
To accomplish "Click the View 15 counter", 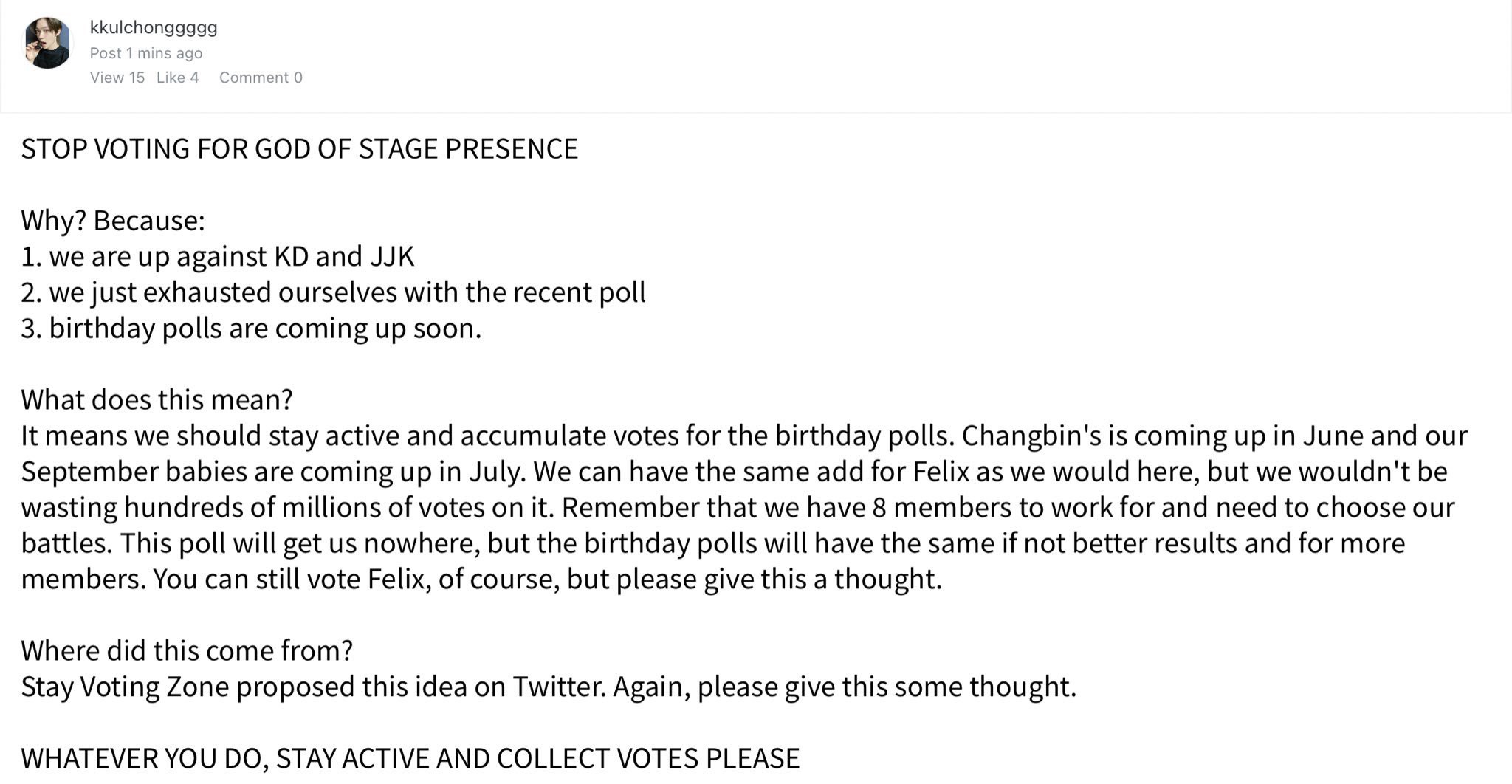I will click(x=117, y=78).
